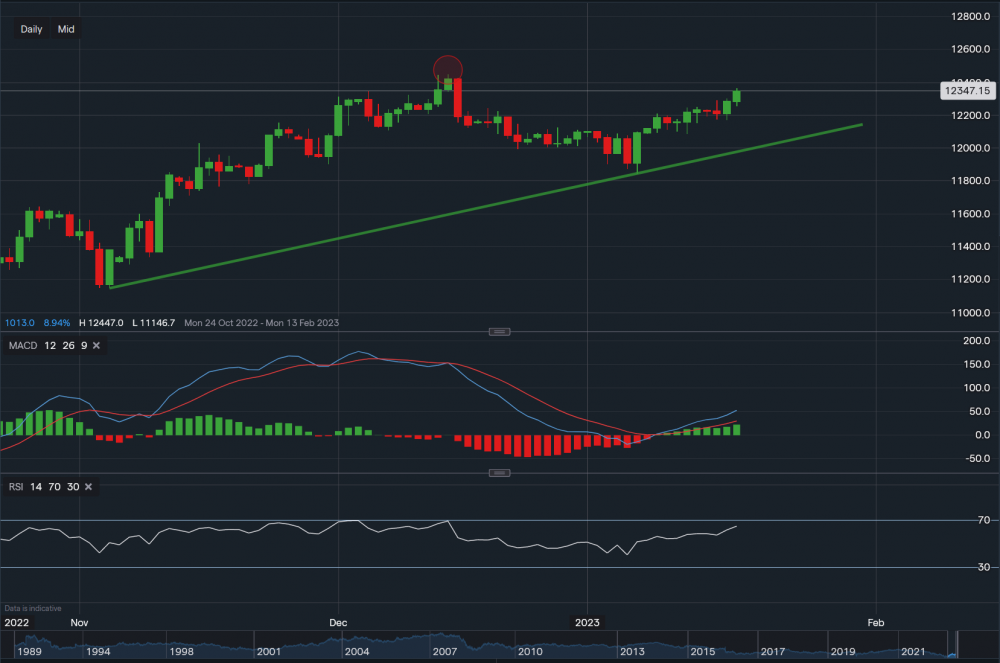Viewport: 1000px width, 663px height.
Task: Close the MACD indicator panel
Action: [96, 345]
